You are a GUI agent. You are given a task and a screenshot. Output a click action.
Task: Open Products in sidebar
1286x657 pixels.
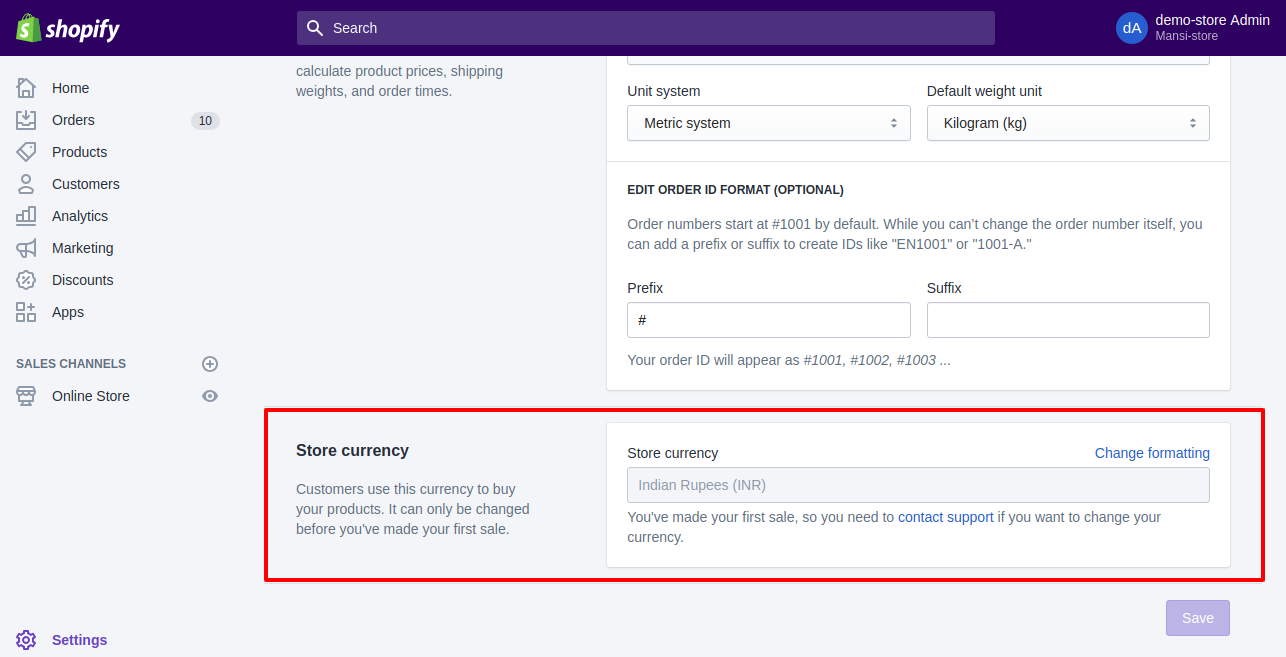[x=79, y=152]
